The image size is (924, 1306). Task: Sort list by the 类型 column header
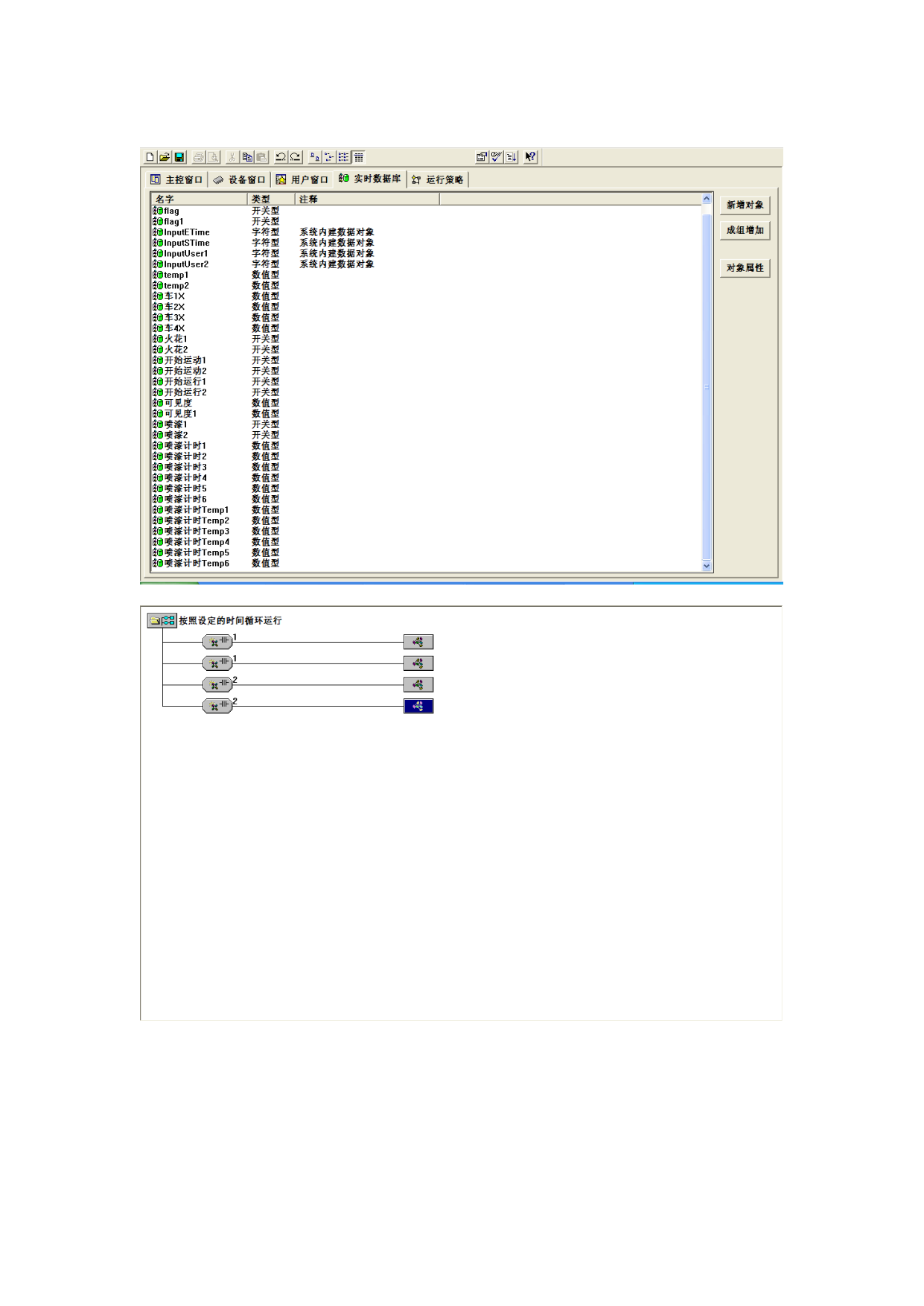[271, 199]
